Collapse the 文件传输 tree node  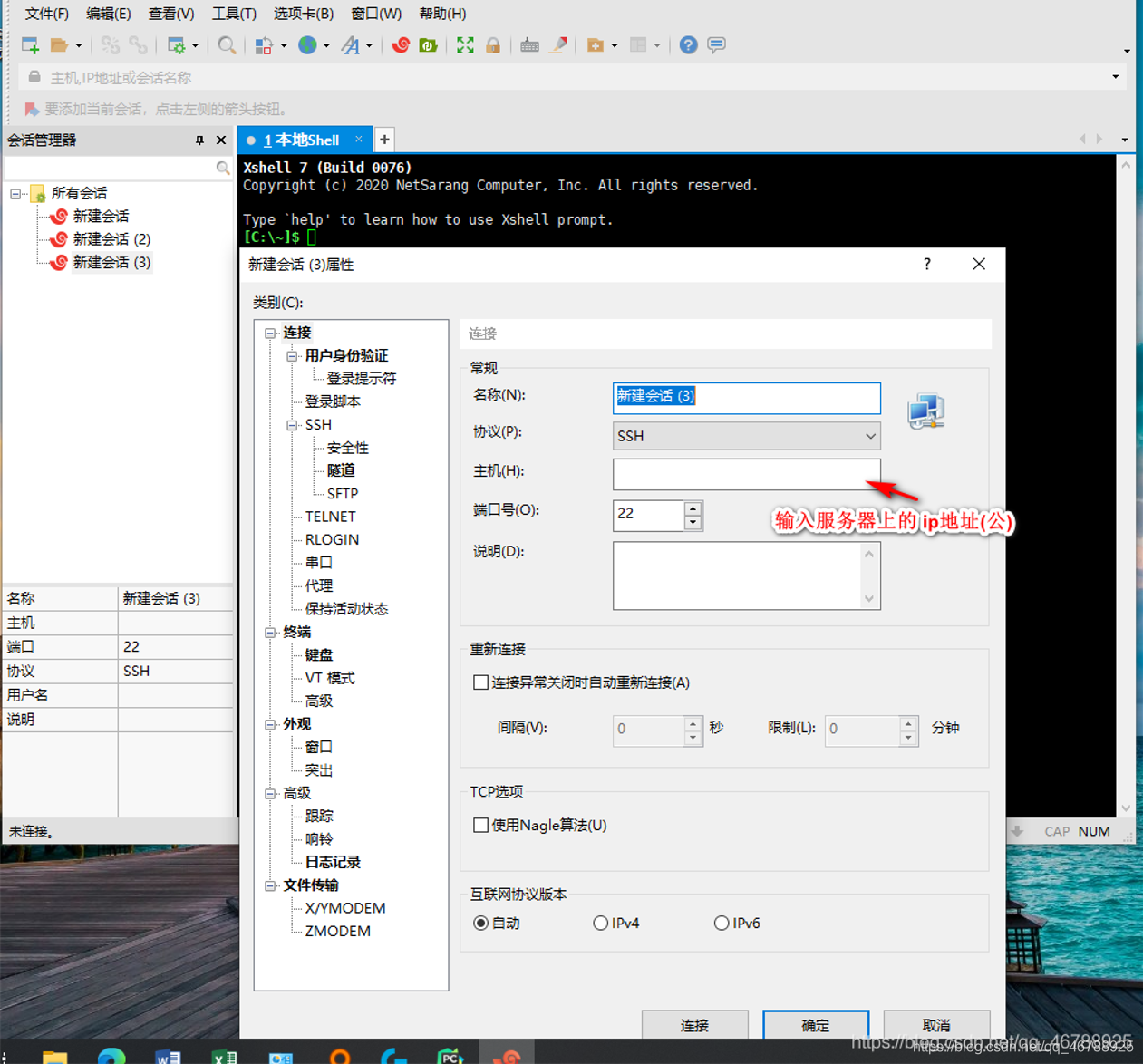click(x=270, y=885)
